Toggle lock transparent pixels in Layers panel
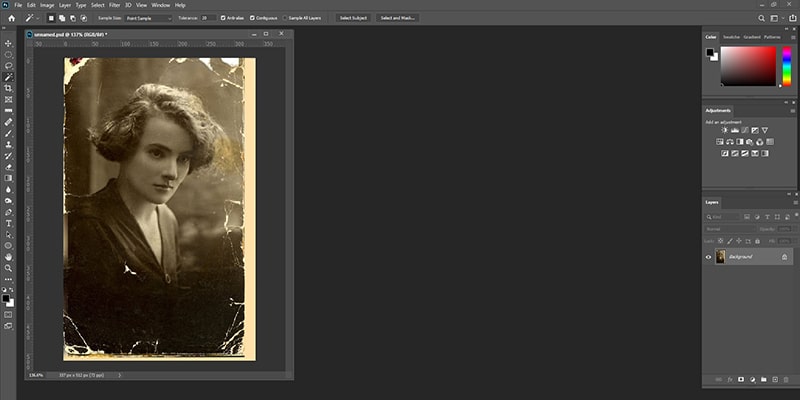The image size is (800, 400). 720,241
